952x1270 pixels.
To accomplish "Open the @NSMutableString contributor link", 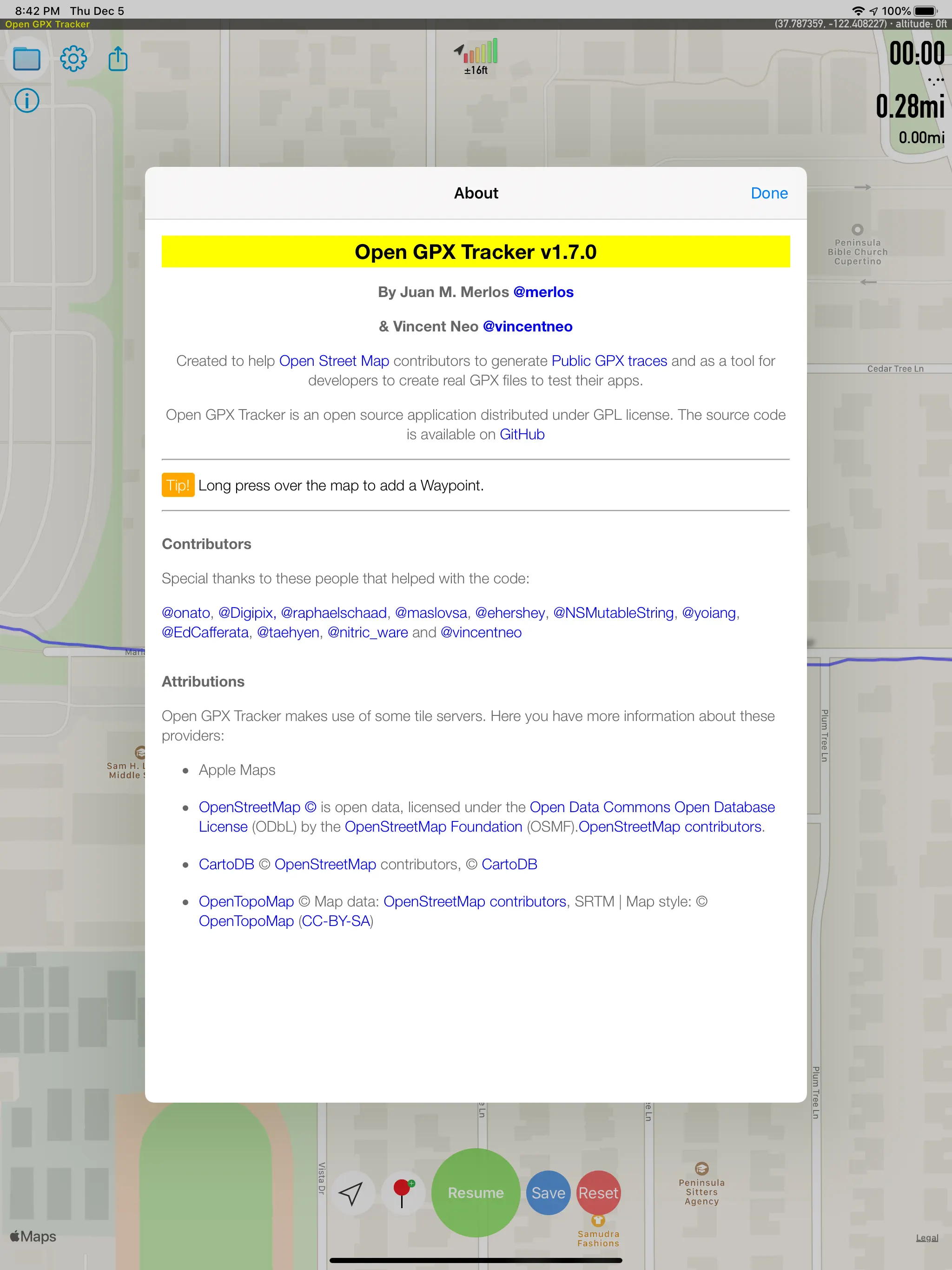I will click(613, 613).
